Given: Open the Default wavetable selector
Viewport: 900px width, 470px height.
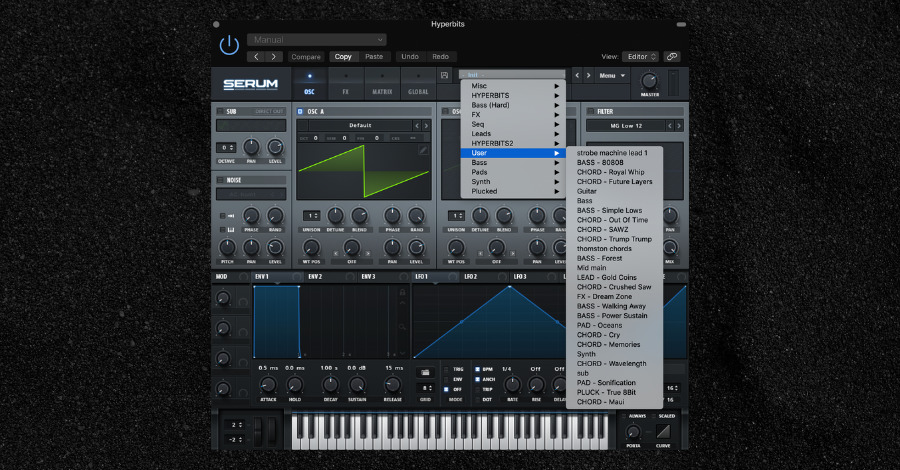Looking at the screenshot, I should tap(360, 125).
